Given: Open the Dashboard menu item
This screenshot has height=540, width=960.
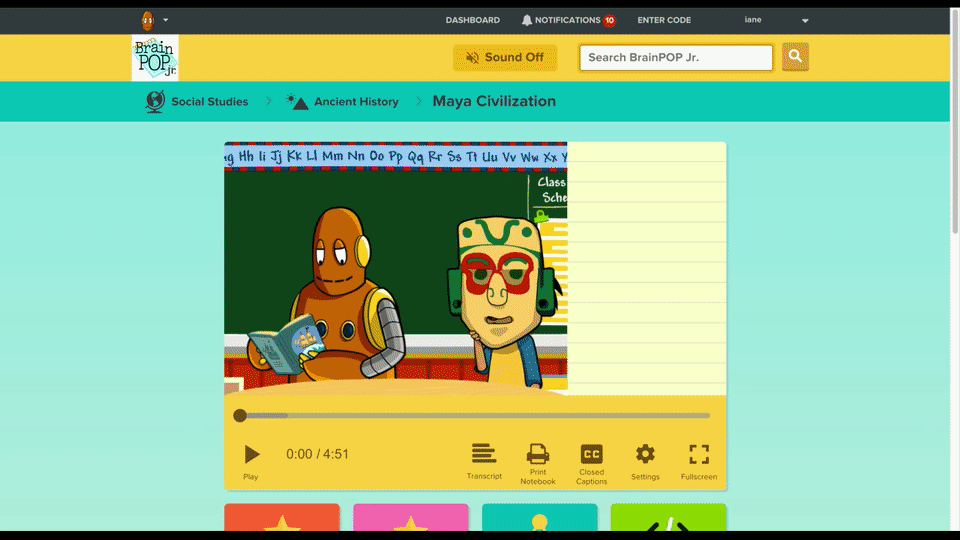Looking at the screenshot, I should point(473,20).
